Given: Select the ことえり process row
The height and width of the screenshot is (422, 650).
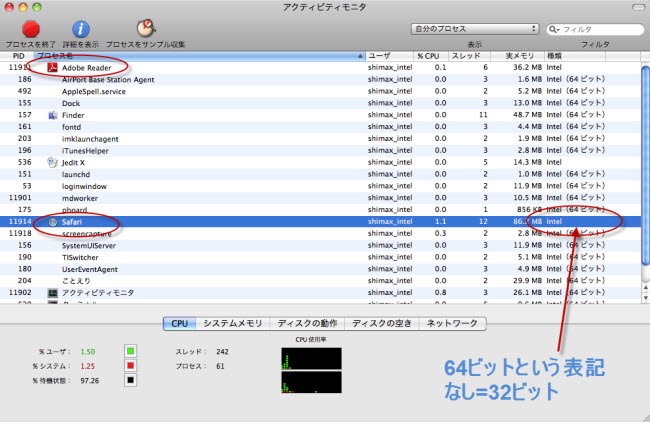Looking at the screenshot, I should (x=320, y=281).
